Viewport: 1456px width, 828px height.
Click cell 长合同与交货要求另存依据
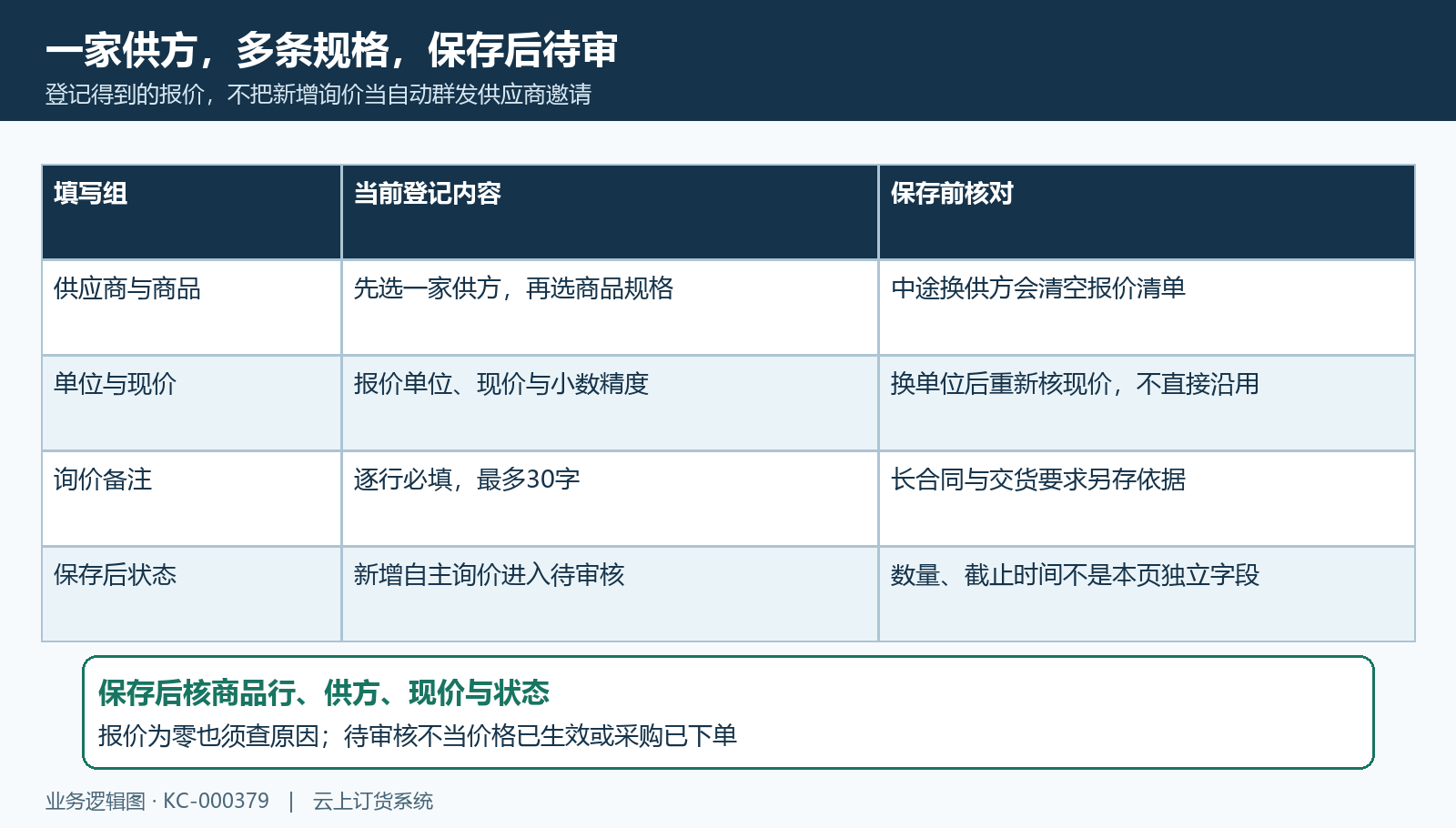(x=1147, y=499)
